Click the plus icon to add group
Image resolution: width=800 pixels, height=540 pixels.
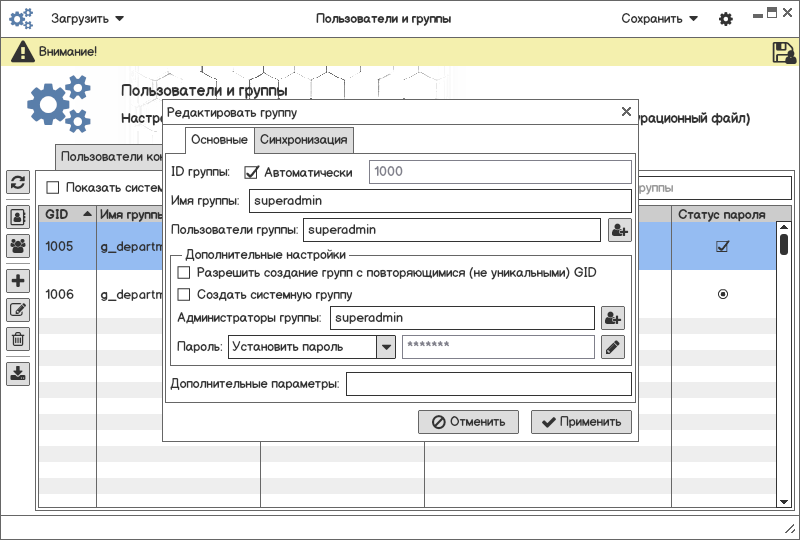pyautogui.click(x=18, y=281)
